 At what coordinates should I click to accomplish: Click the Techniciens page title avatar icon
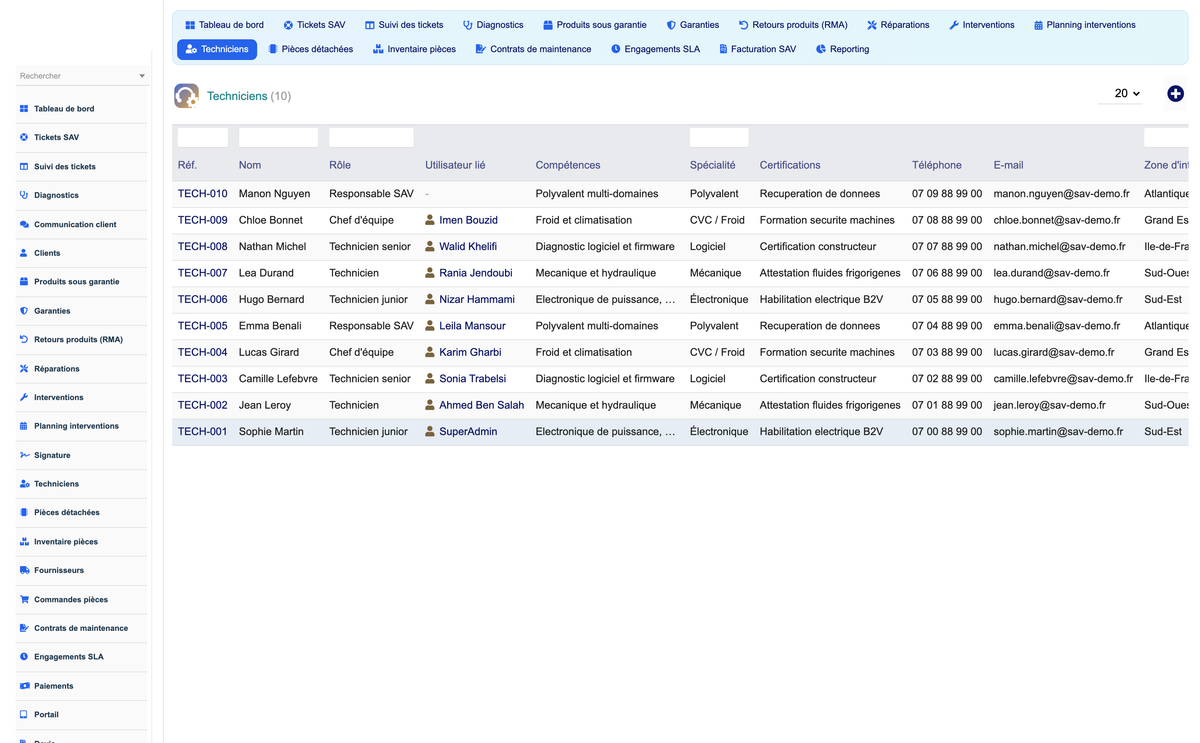pyautogui.click(x=186, y=95)
